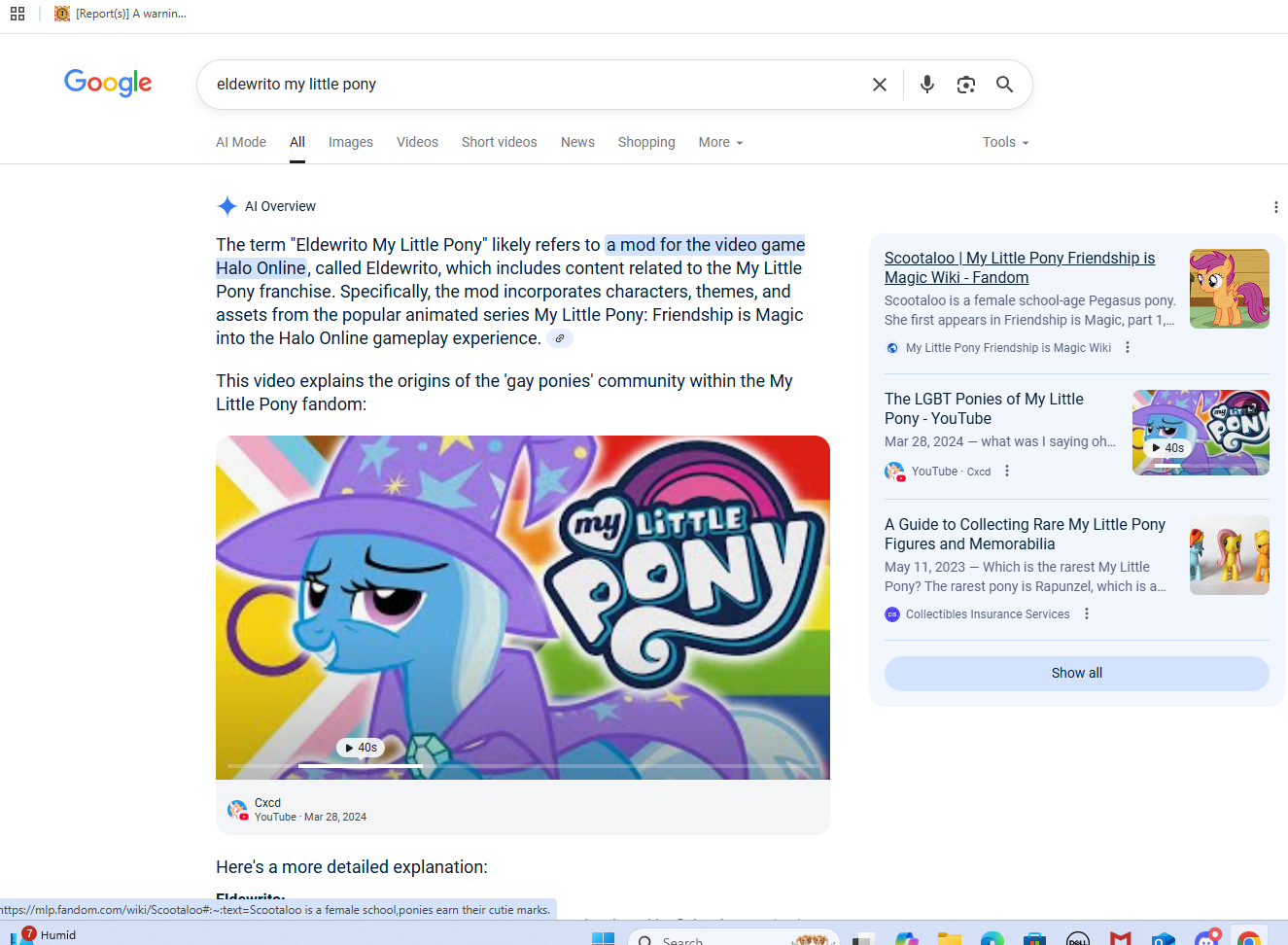Viewport: 1288px width, 945px height.
Task: Submit search with the magnifier icon
Action: (1005, 85)
